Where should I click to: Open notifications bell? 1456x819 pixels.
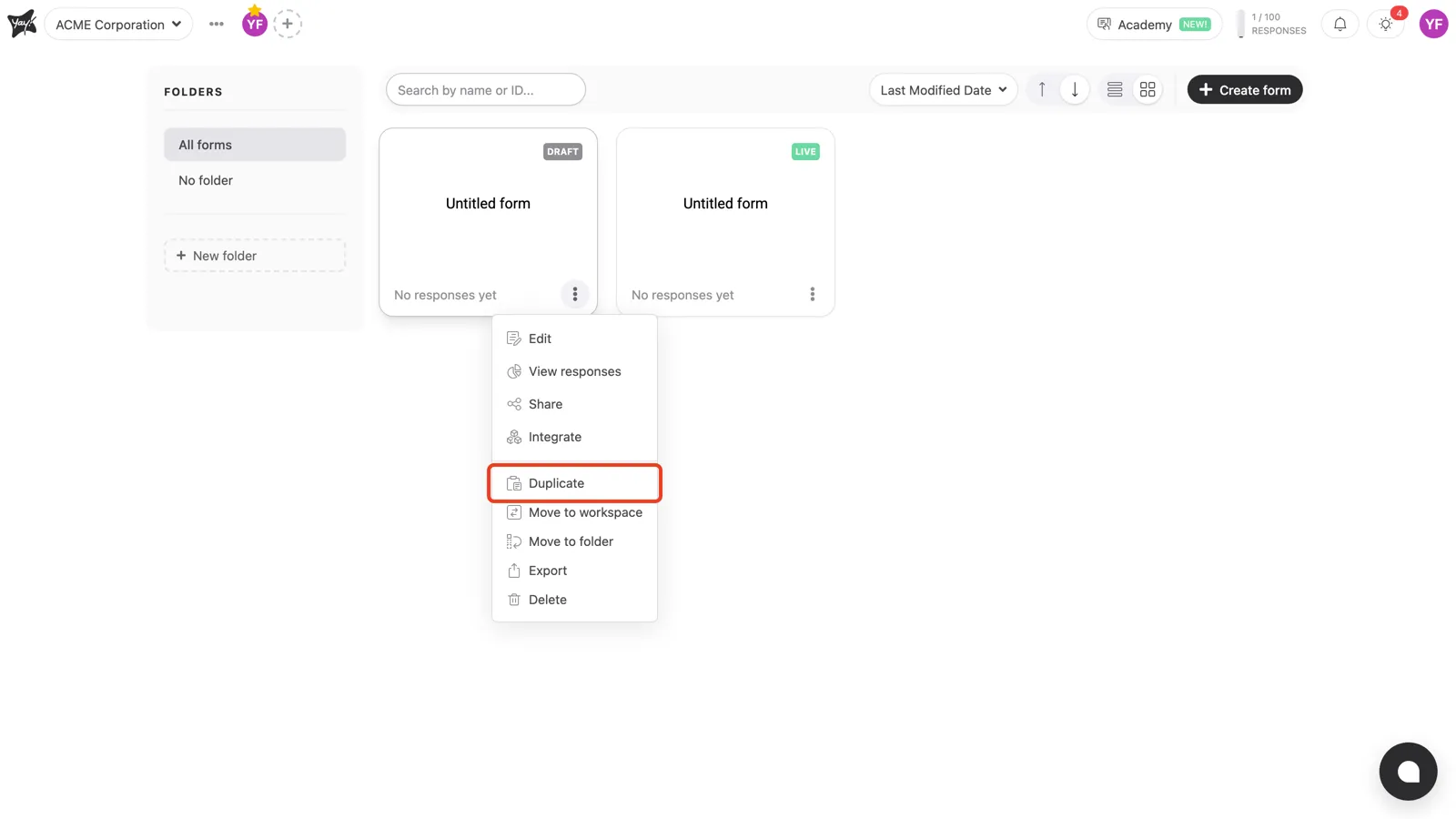tap(1340, 25)
